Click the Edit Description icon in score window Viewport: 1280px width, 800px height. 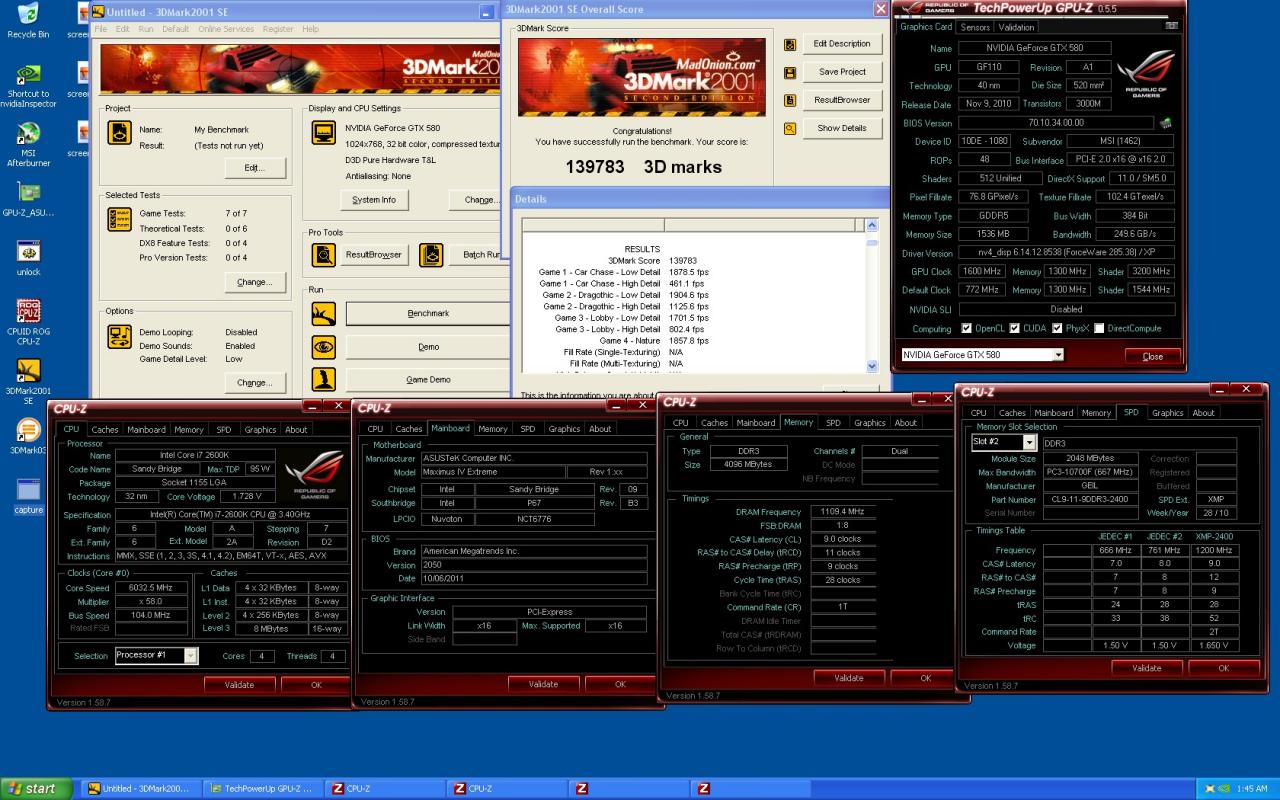click(x=790, y=44)
